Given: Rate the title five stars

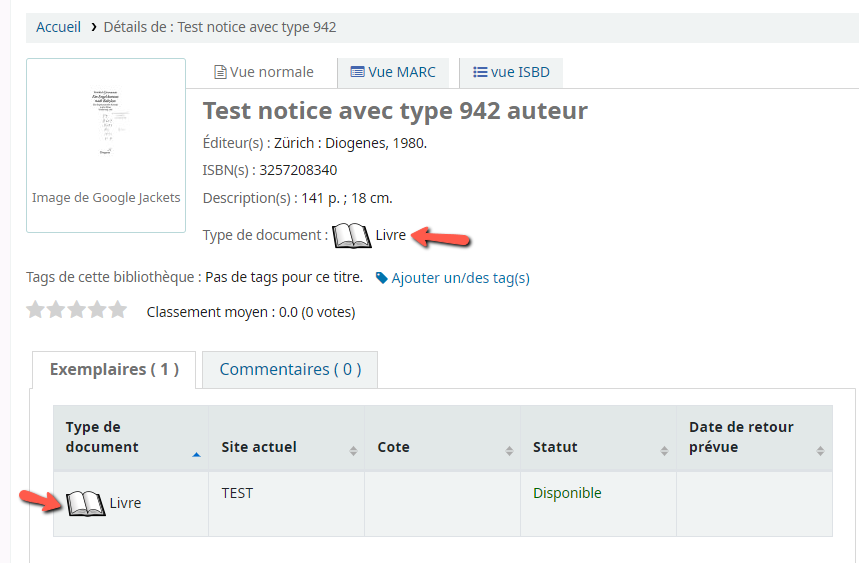Looking at the screenshot, I should click(x=118, y=310).
